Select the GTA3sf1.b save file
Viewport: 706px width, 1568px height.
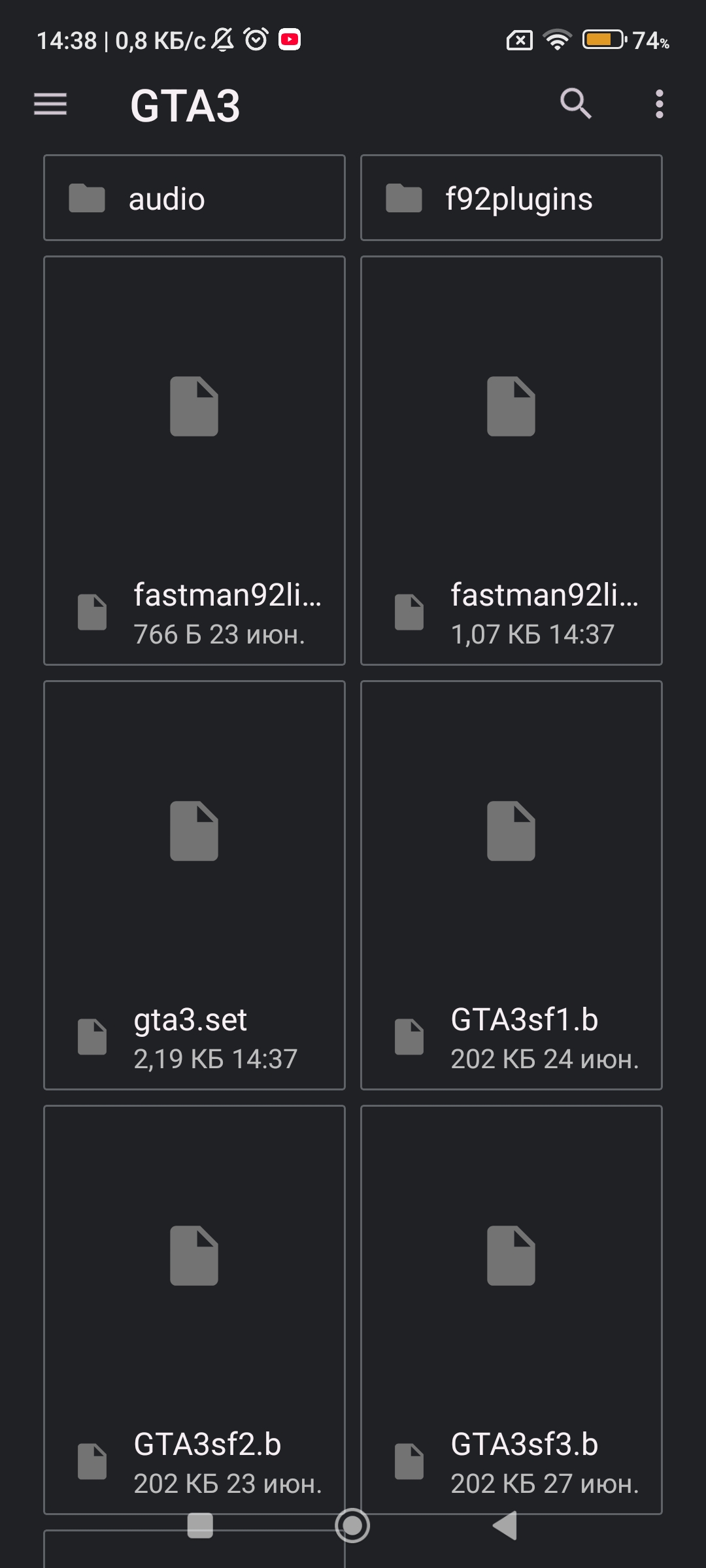click(x=511, y=885)
